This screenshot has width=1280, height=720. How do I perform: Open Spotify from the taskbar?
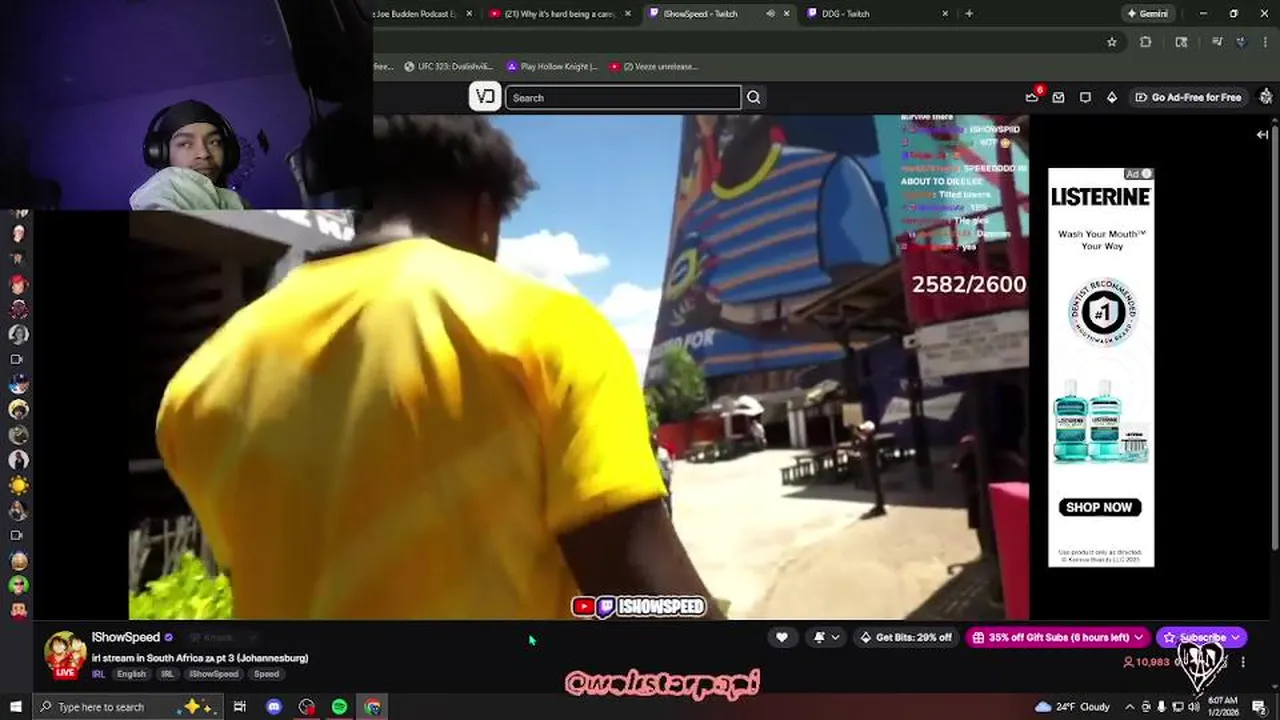pos(340,707)
